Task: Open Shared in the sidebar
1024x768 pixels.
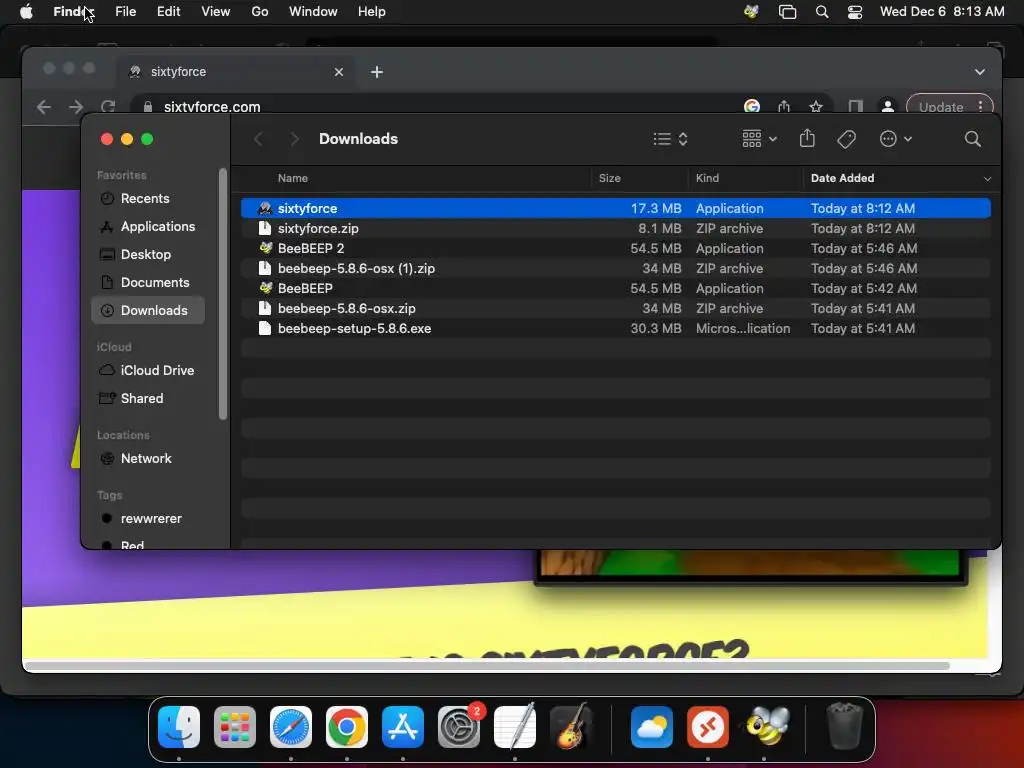Action: tap(148, 398)
